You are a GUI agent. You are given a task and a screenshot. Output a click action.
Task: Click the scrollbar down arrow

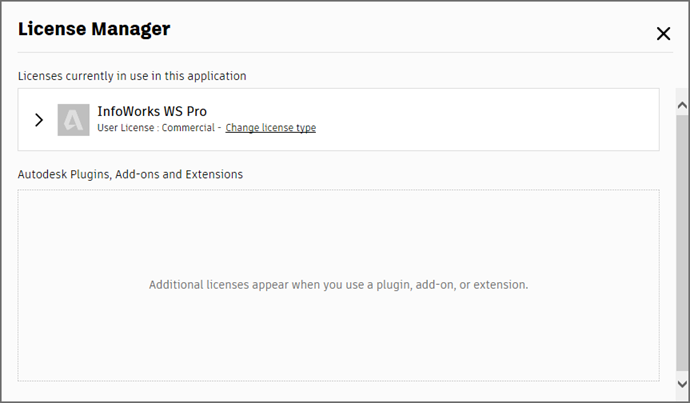coord(682,384)
